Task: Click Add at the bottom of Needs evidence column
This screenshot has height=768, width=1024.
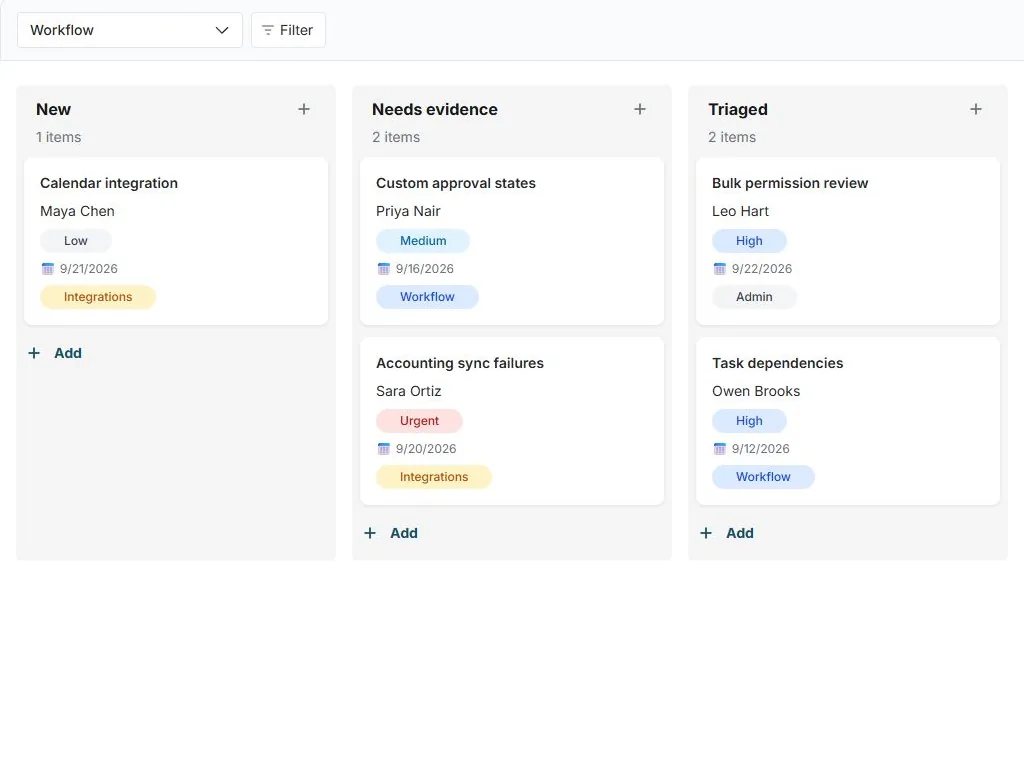Action: pos(391,534)
